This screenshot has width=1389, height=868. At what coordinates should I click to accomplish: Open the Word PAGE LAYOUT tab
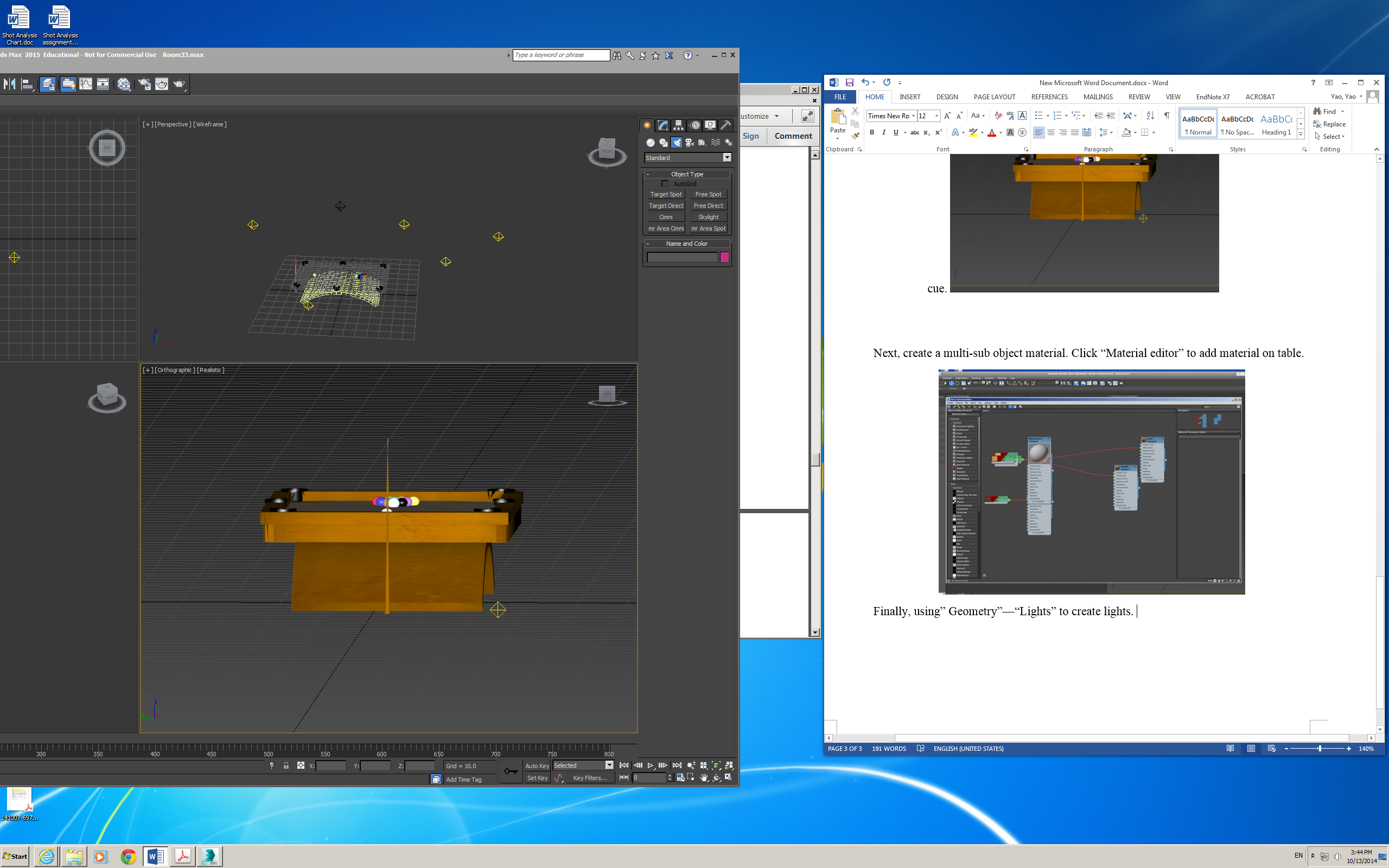click(994, 97)
